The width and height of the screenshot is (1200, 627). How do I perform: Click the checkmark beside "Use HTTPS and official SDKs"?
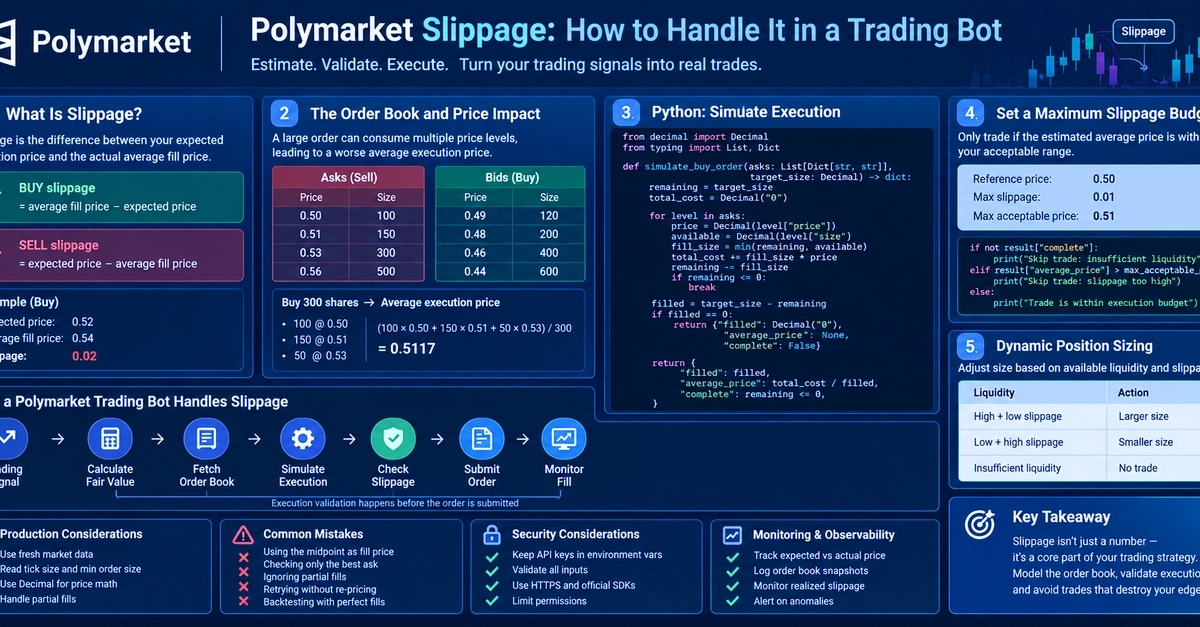click(x=491, y=586)
